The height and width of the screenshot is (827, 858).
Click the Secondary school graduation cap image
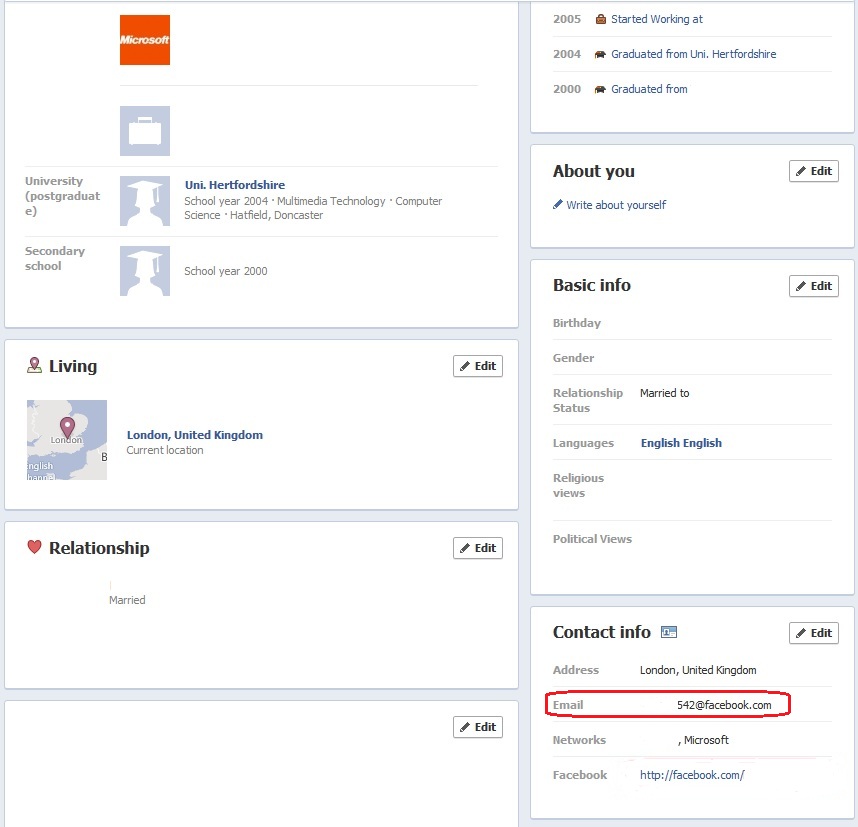(x=144, y=270)
